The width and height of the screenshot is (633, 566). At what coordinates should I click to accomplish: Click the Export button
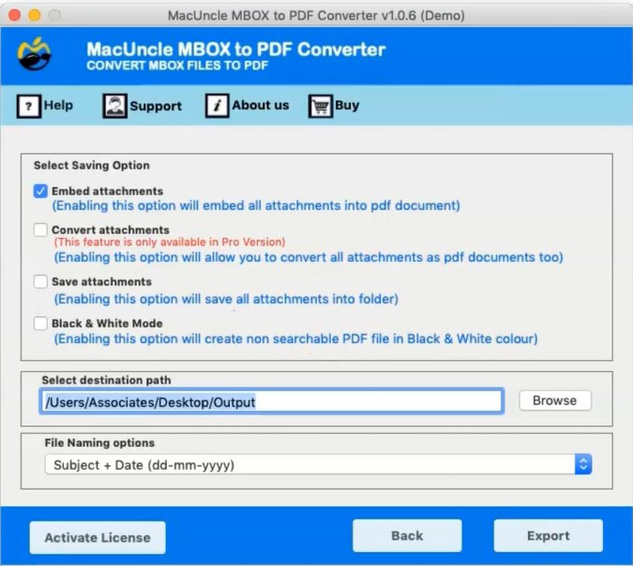(548, 536)
